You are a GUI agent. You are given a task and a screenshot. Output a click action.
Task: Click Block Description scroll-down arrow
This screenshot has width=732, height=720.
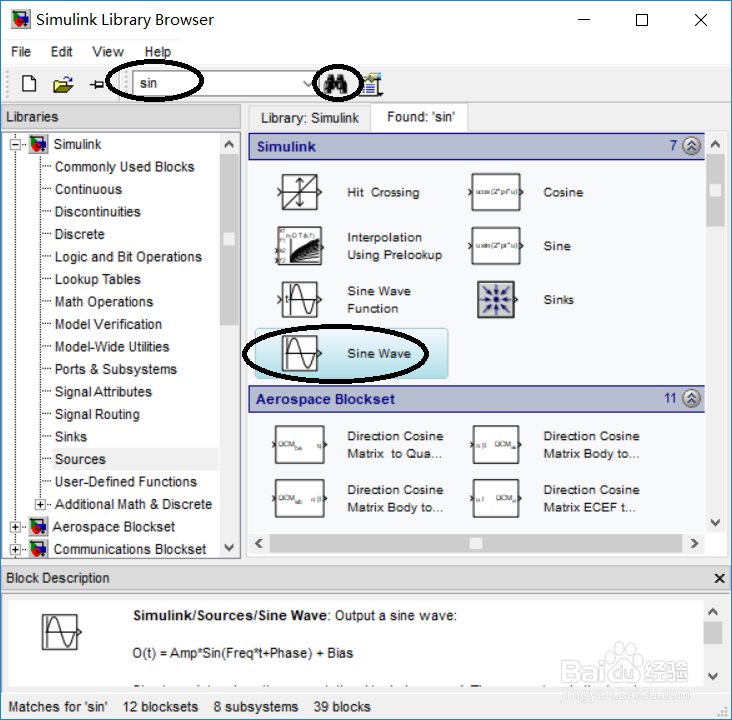(713, 676)
